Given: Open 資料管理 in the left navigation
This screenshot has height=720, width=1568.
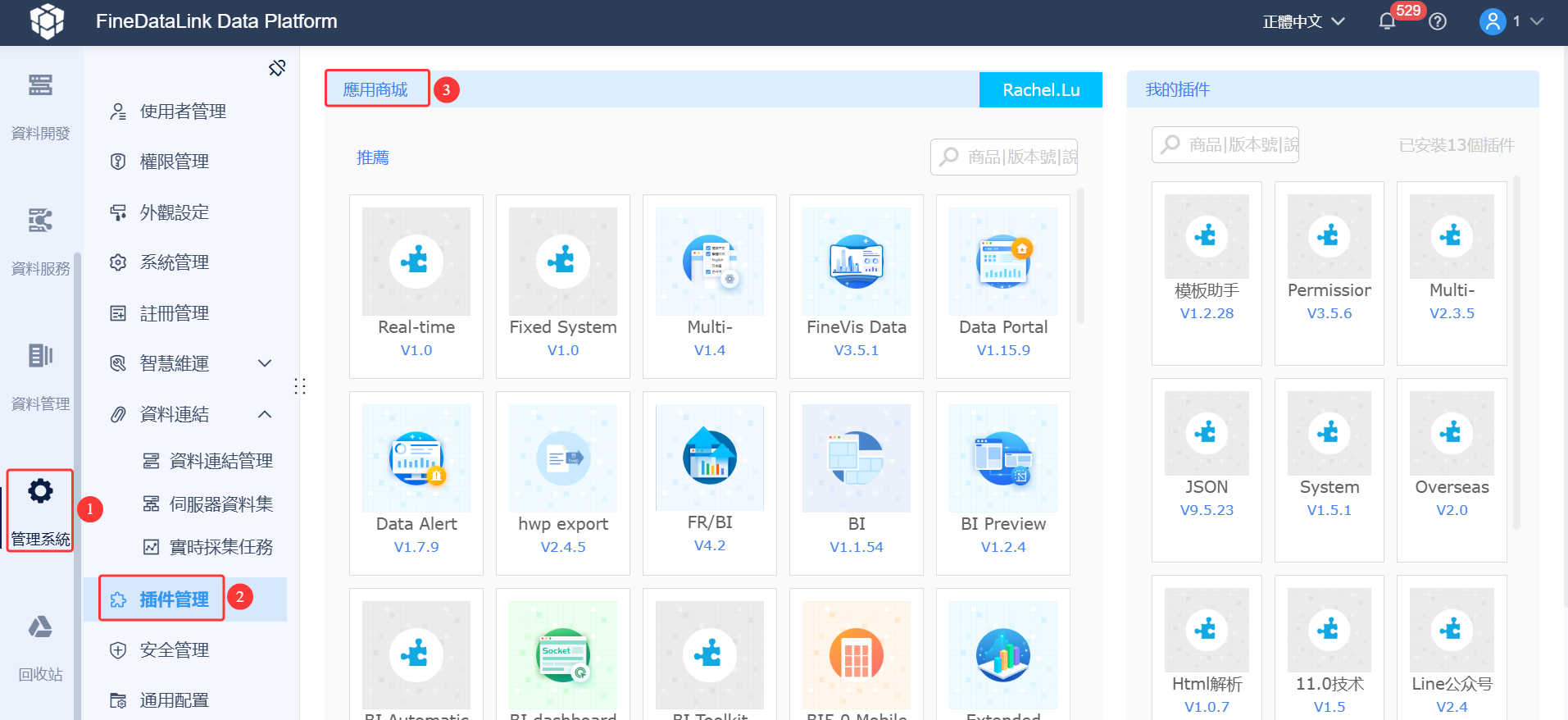Looking at the screenshot, I should pyautogui.click(x=40, y=377).
